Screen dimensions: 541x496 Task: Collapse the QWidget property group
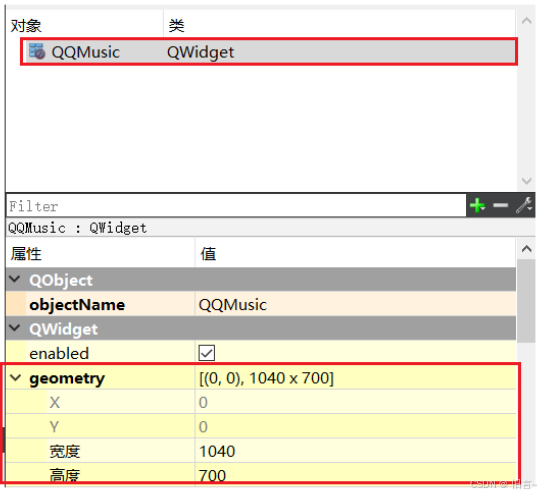click(14, 328)
